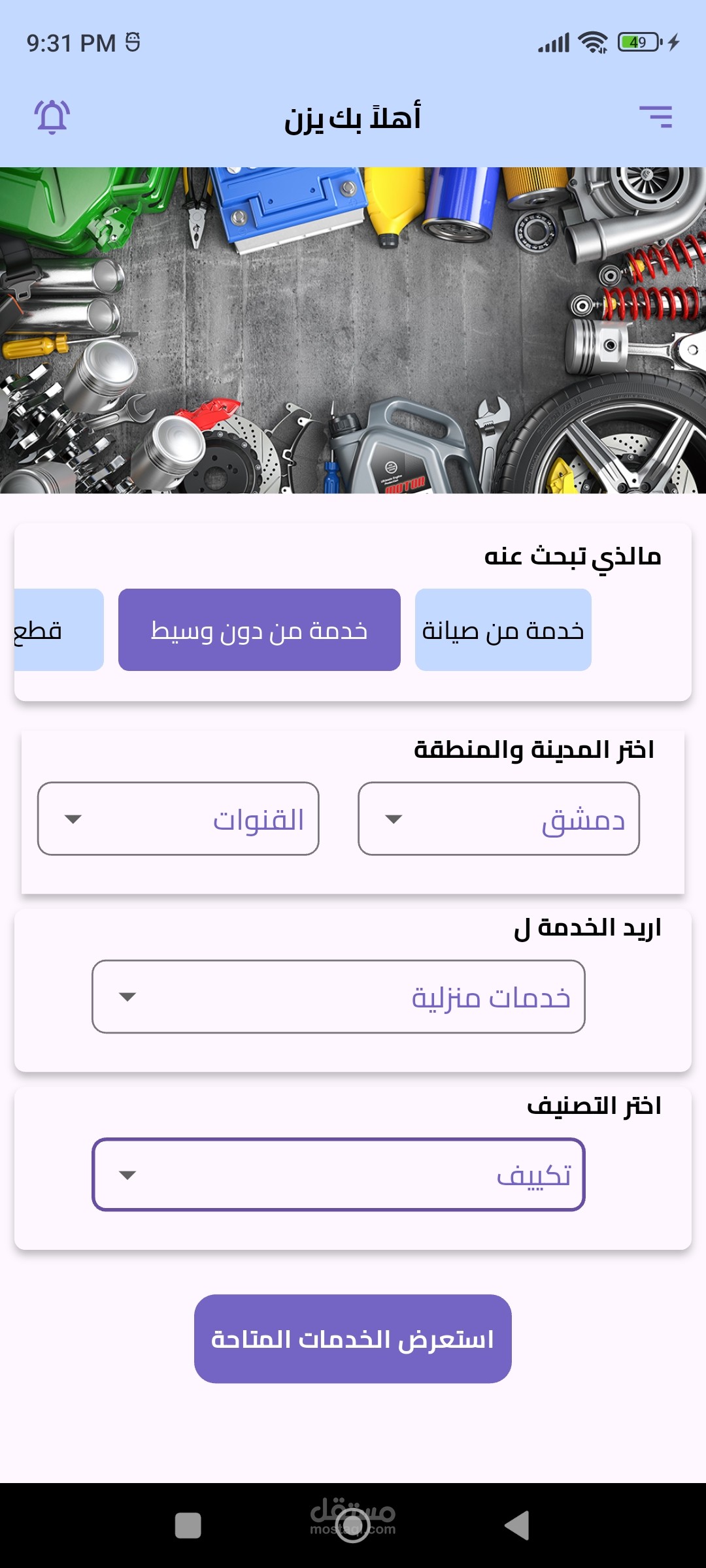Tap the cellular signal strength icon
The width and height of the screenshot is (706, 1568).
click(x=554, y=43)
